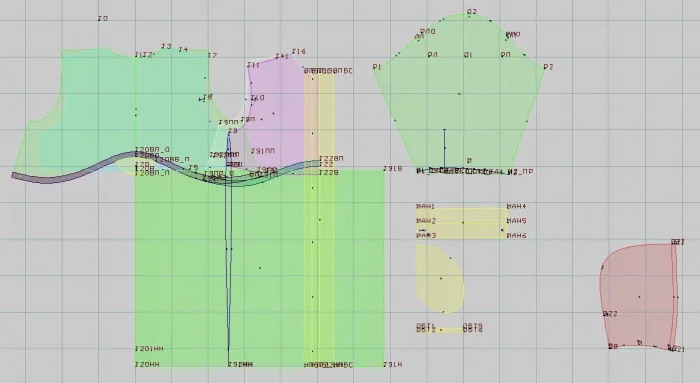Screen dimensions: 700x383
Task: Click the T20HH bottom left skirt point
Action: tap(147, 365)
